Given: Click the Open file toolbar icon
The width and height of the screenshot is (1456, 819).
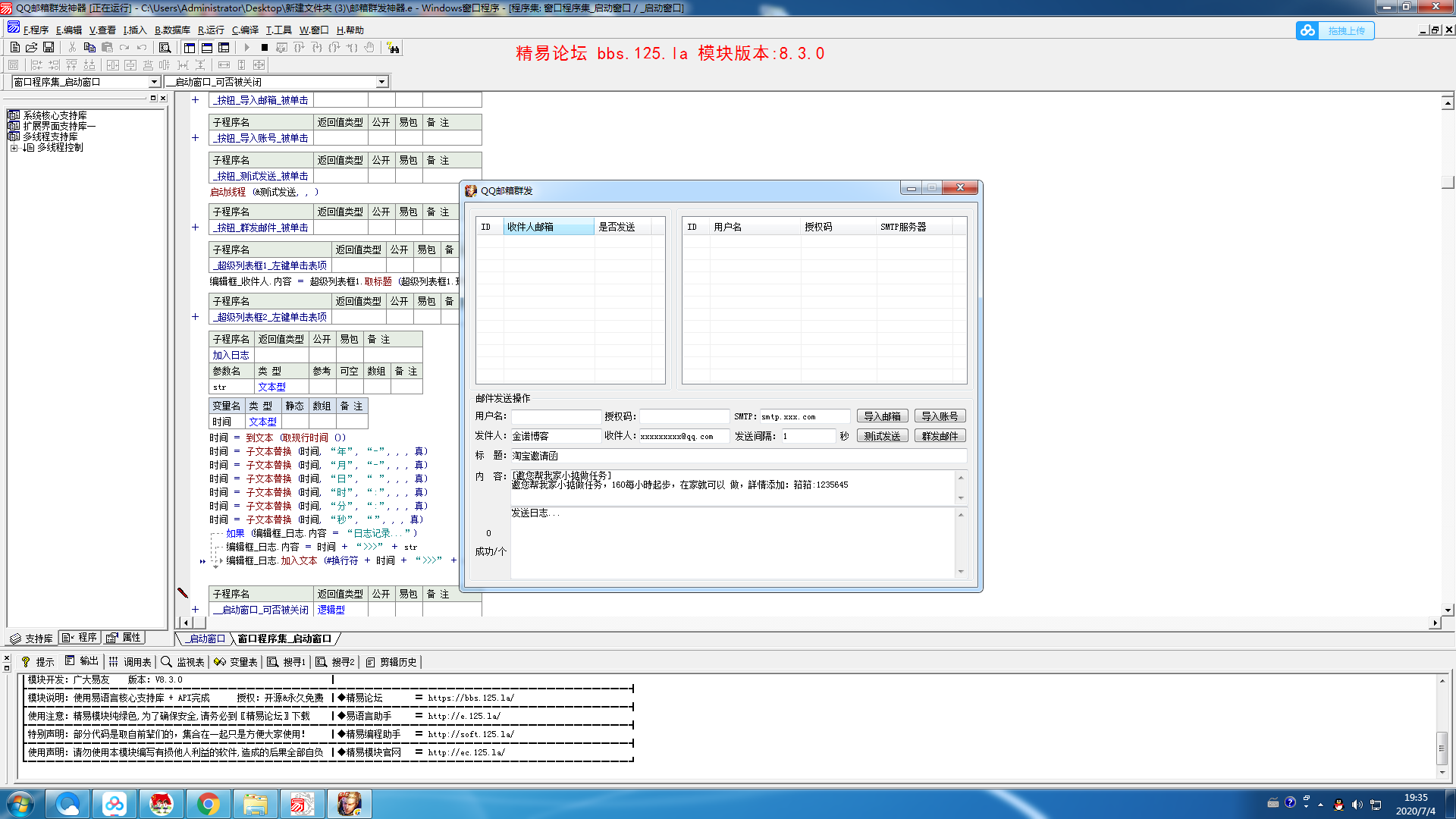Looking at the screenshot, I should pyautogui.click(x=32, y=47).
